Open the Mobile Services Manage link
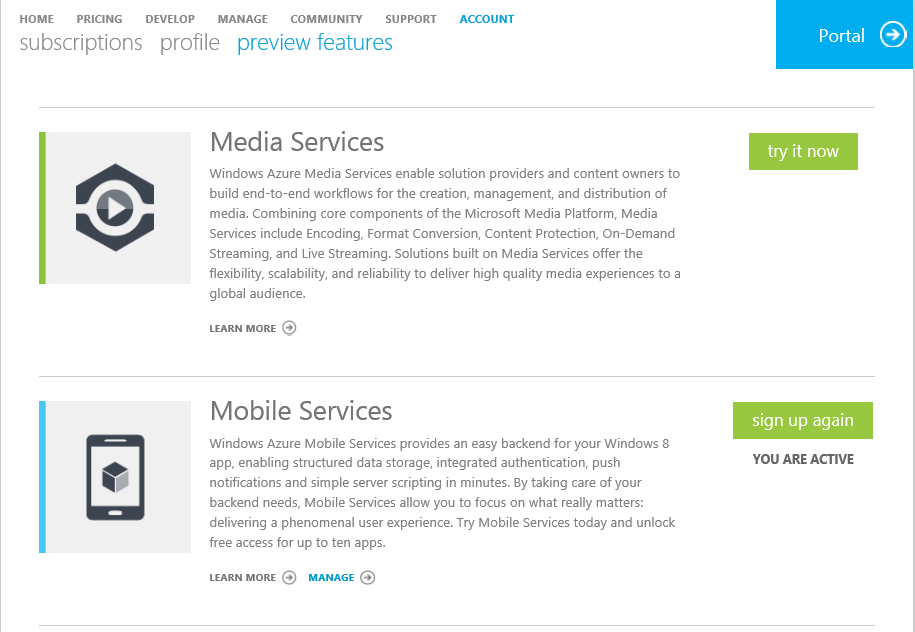The width and height of the screenshot is (915, 632). pos(331,578)
